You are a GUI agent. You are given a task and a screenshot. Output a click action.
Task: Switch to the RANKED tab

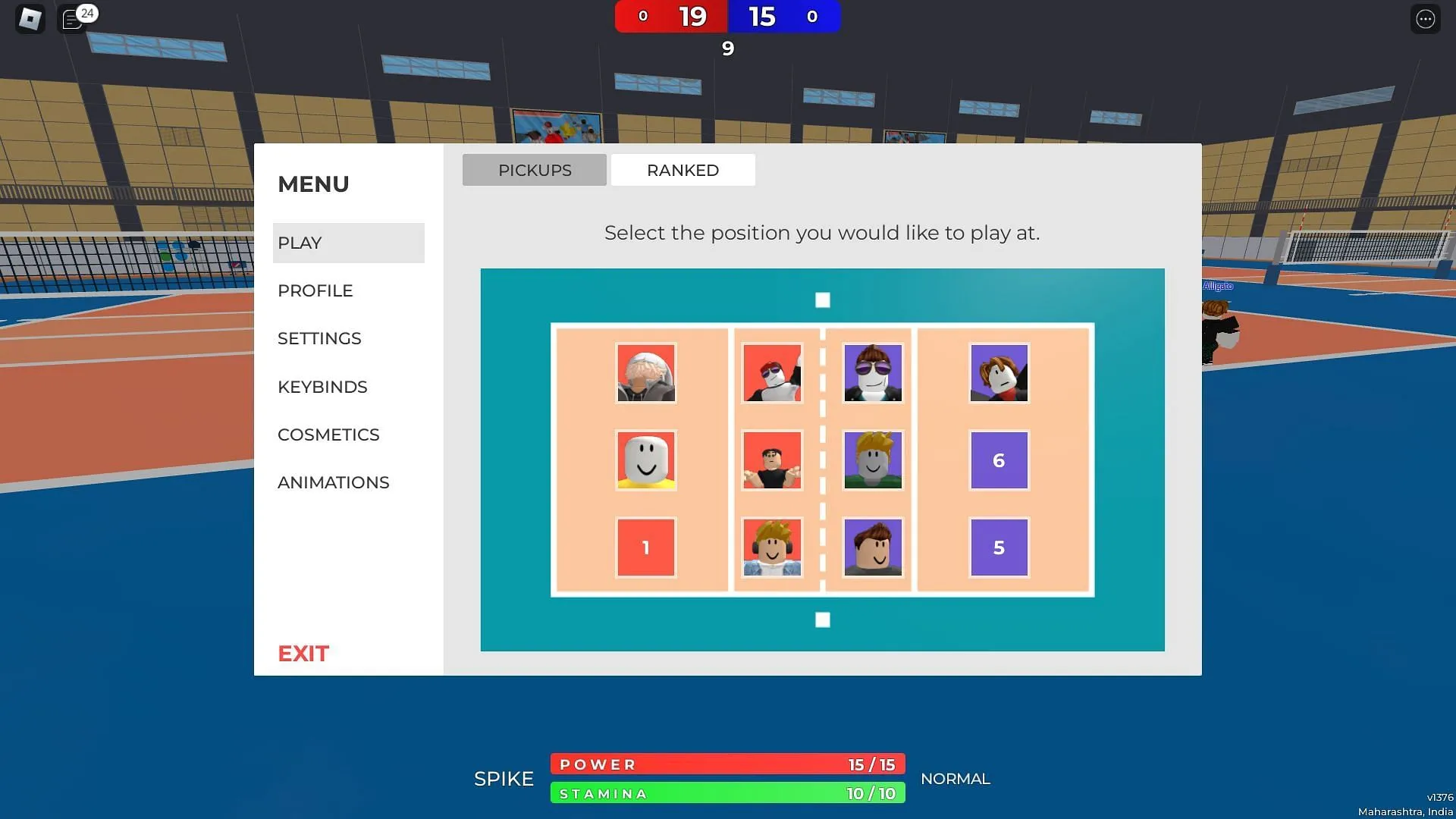[683, 170]
